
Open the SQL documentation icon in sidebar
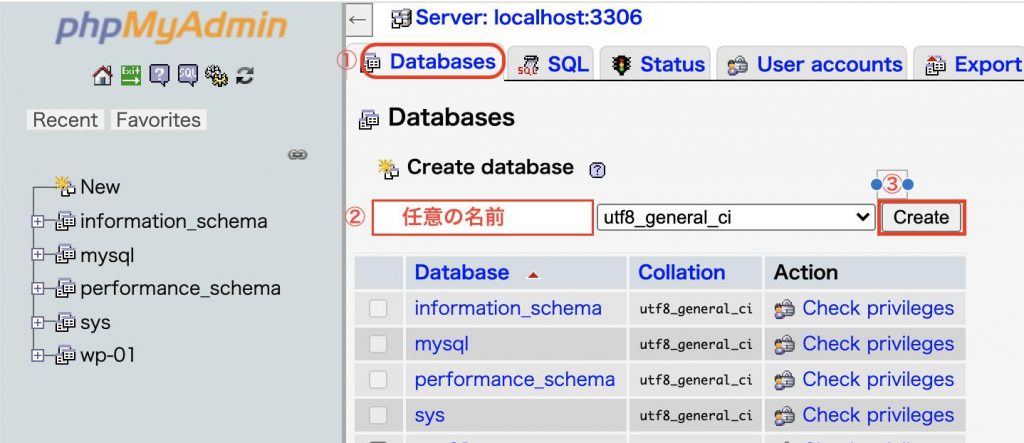click(x=187, y=76)
